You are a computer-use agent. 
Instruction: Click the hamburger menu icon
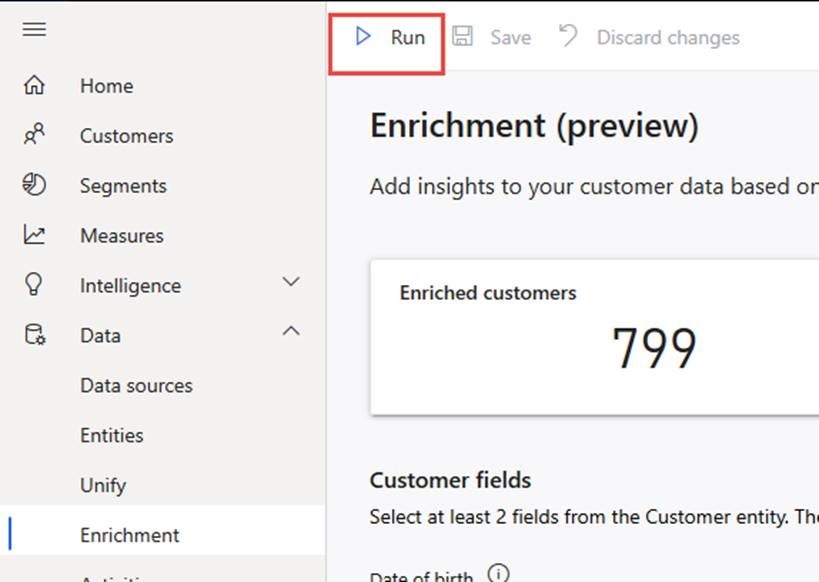[34, 29]
